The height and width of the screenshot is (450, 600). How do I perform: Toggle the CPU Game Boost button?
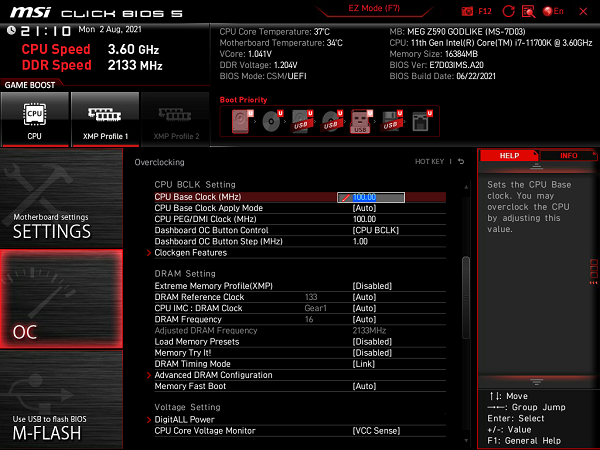click(x=34, y=118)
